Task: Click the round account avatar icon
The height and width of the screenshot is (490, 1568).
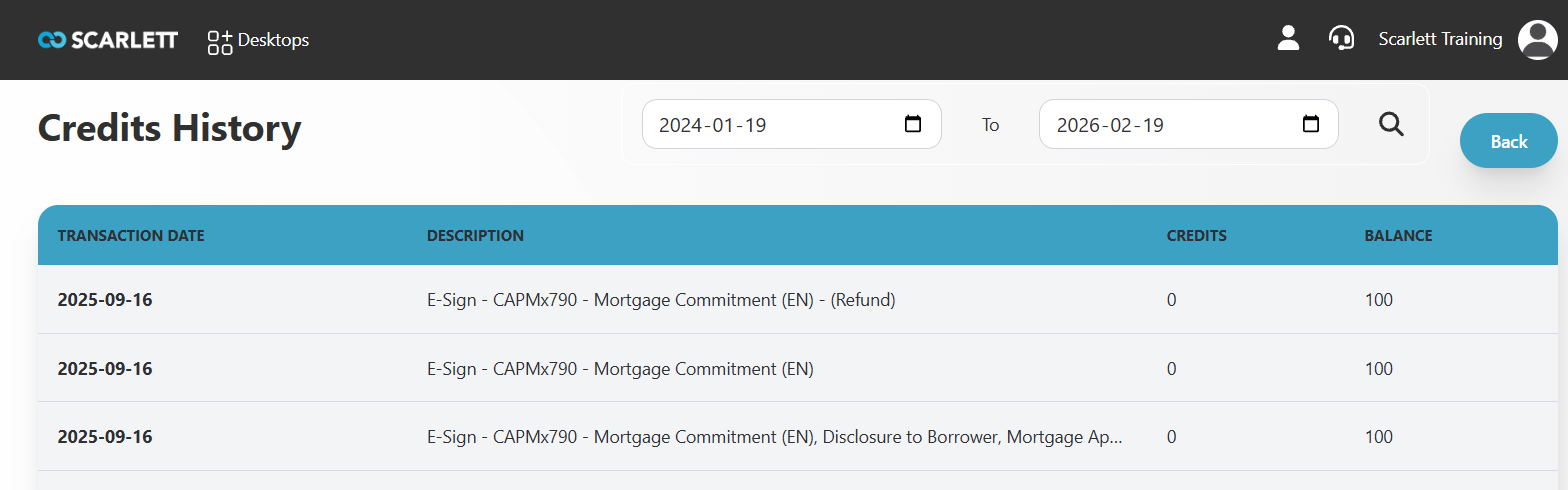Action: tap(1537, 40)
